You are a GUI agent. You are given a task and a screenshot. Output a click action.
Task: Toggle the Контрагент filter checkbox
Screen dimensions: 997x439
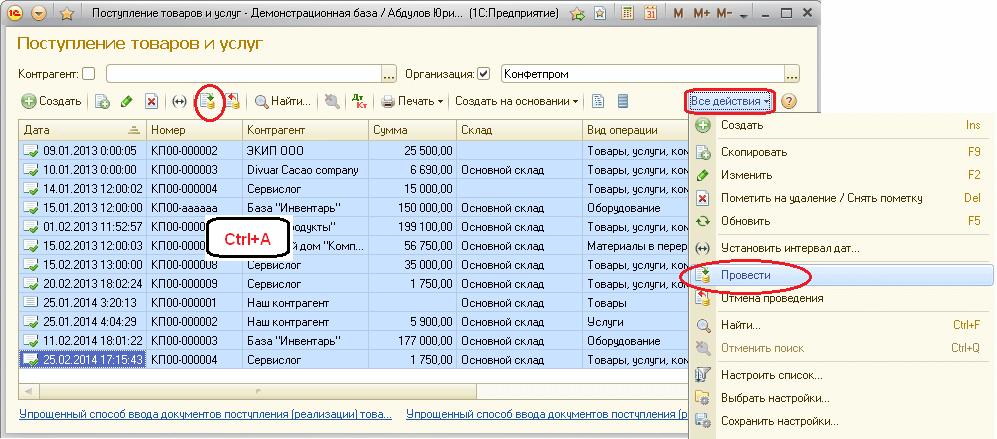[x=89, y=73]
